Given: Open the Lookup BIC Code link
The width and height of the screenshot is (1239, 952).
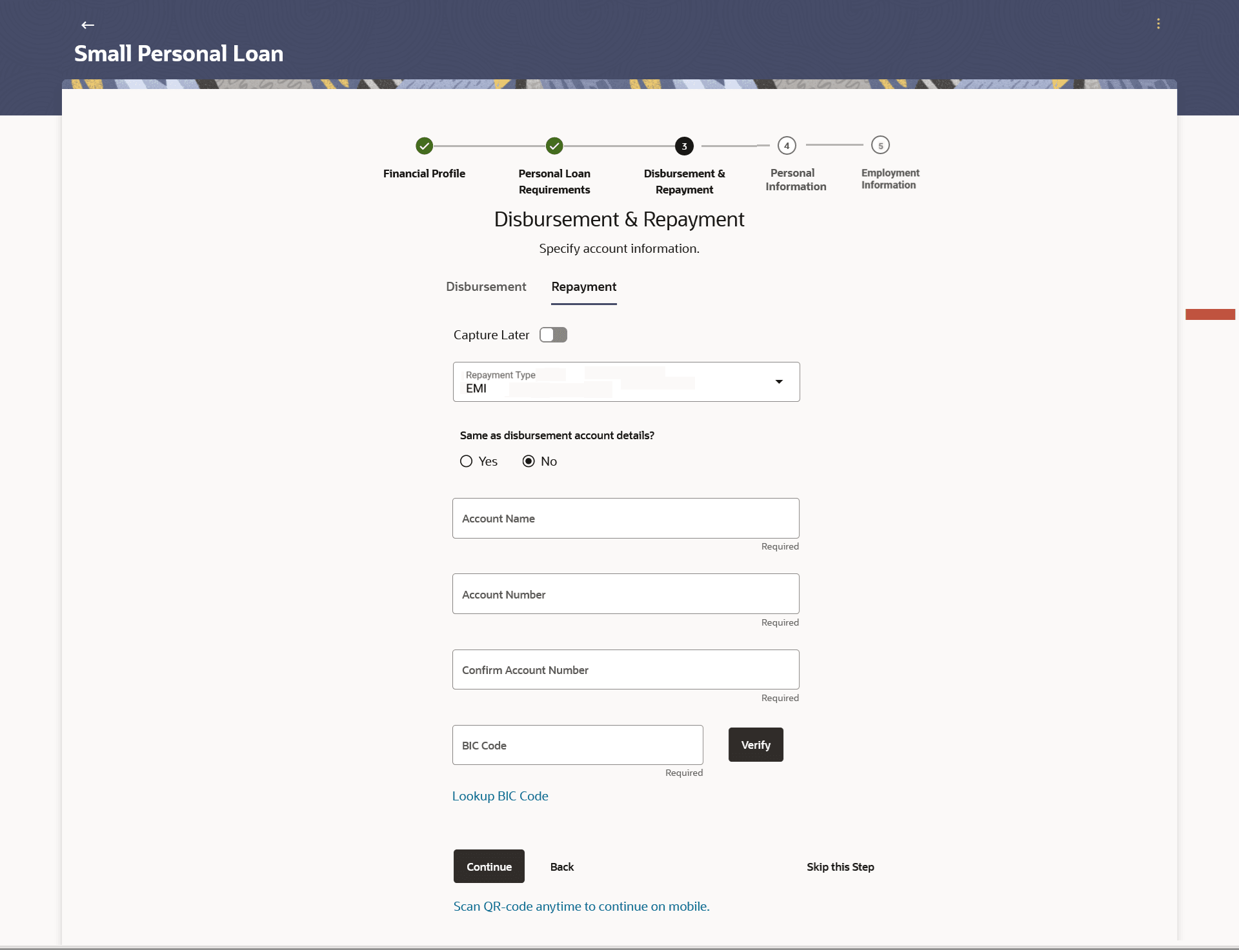Looking at the screenshot, I should 500,796.
